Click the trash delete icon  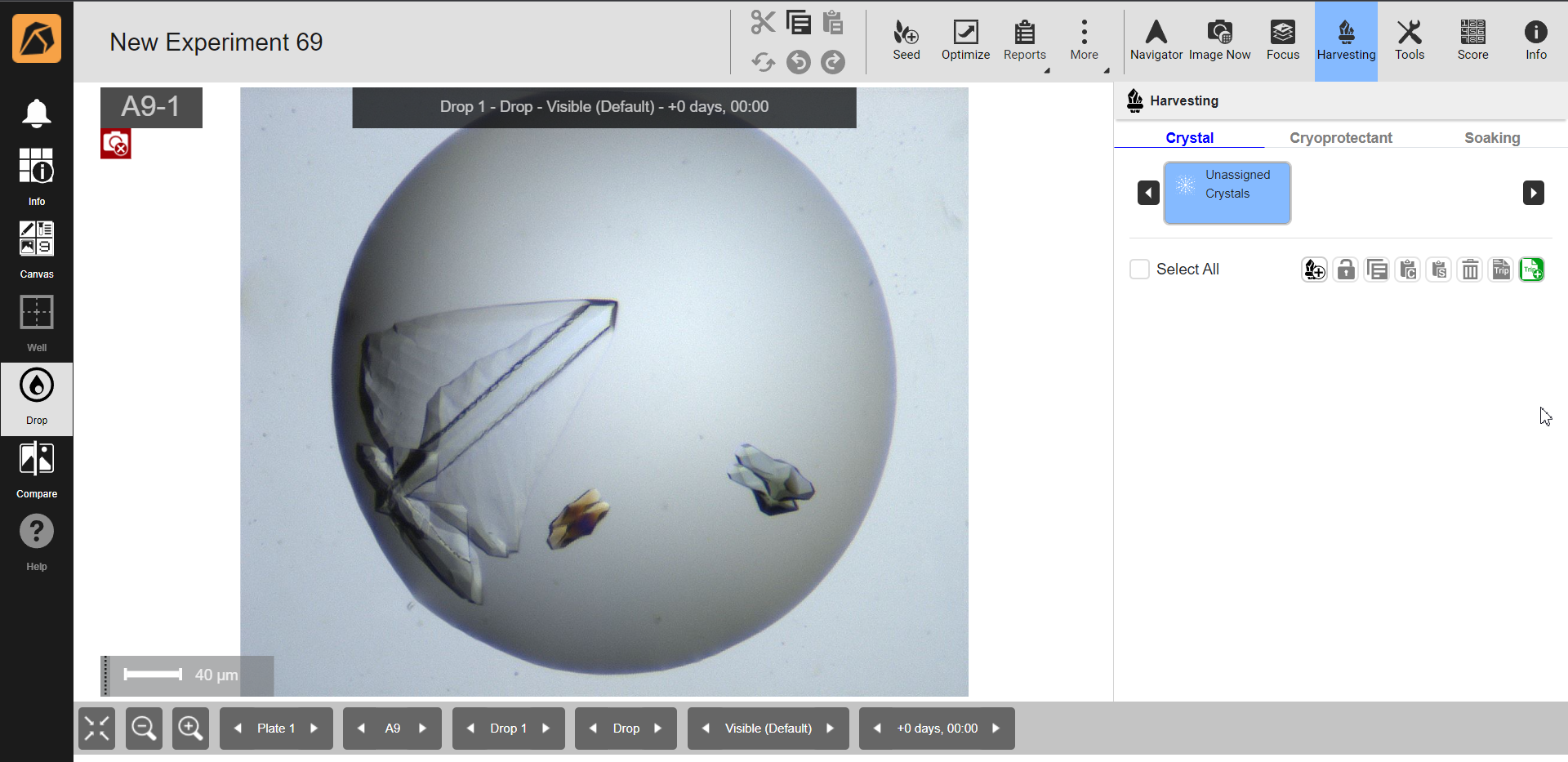(x=1469, y=270)
